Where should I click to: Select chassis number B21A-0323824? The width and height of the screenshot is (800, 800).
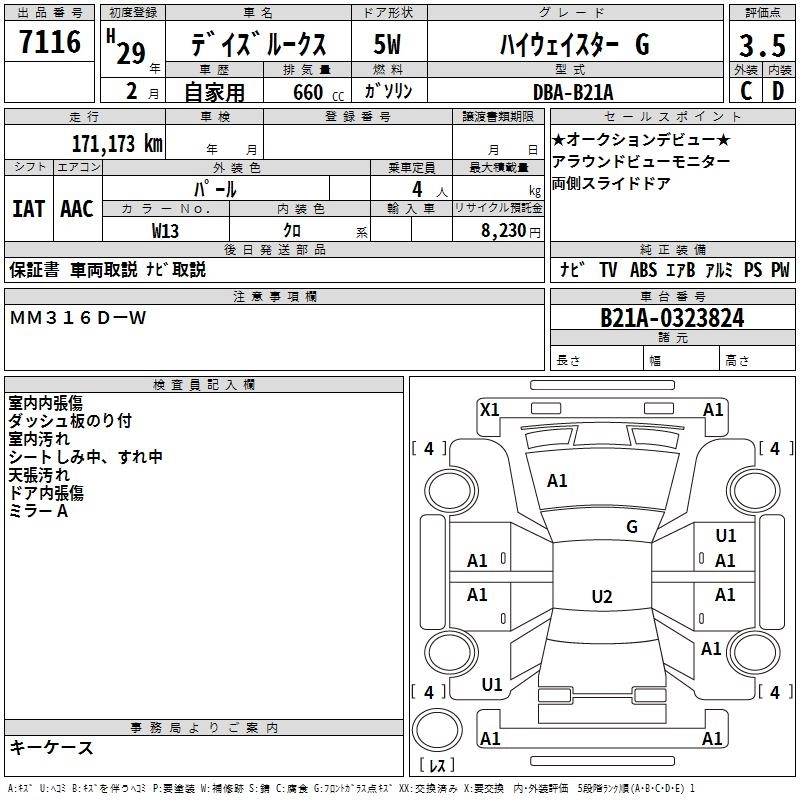[672, 318]
